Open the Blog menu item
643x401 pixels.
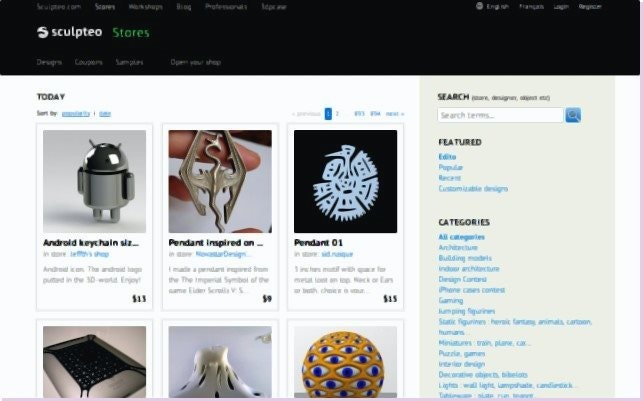pyautogui.click(x=184, y=7)
